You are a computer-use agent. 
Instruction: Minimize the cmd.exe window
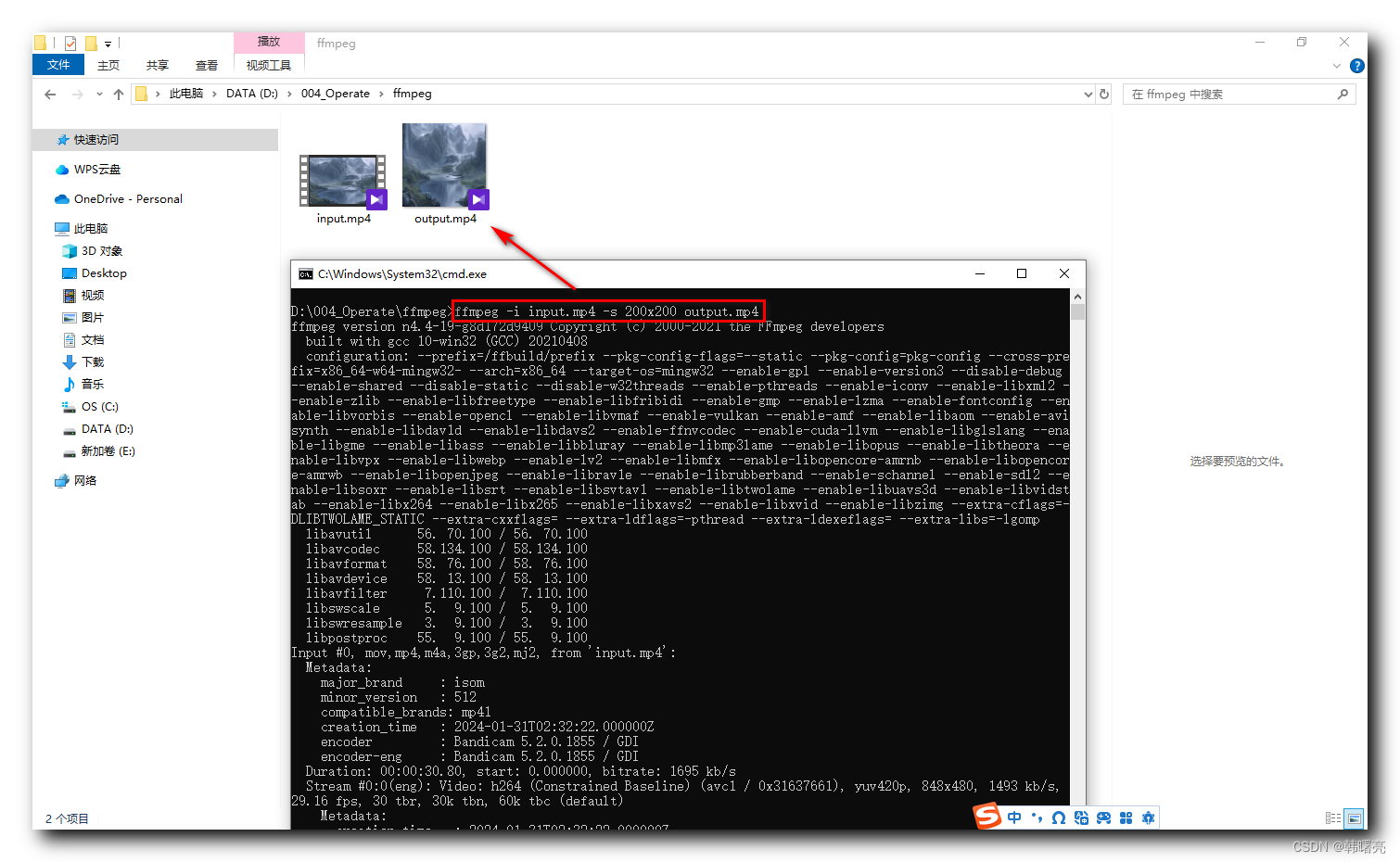coord(980,273)
